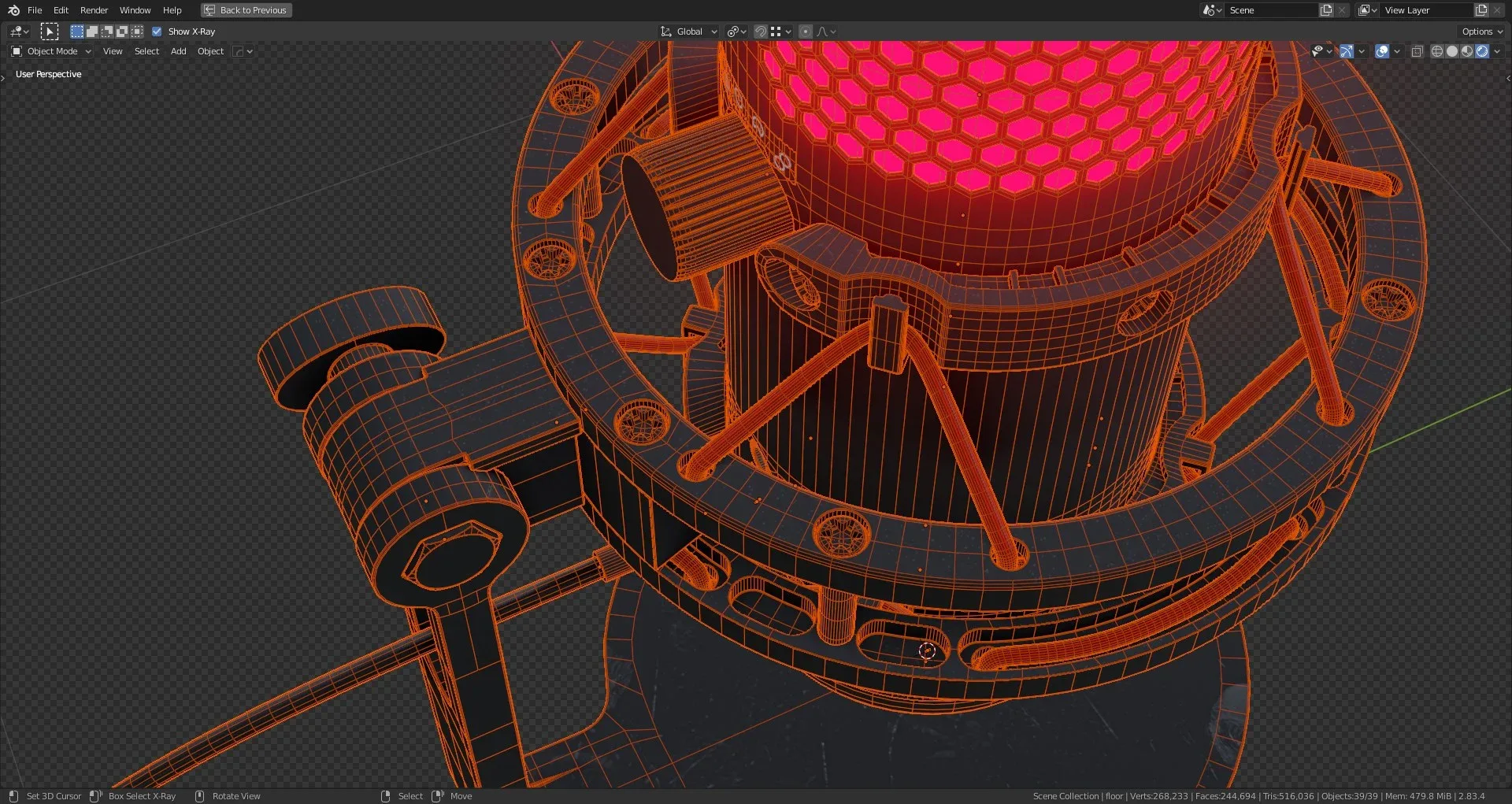Uncheck the Show X-Ray checkbox
Screen dimensions: 1512x804
tap(157, 31)
